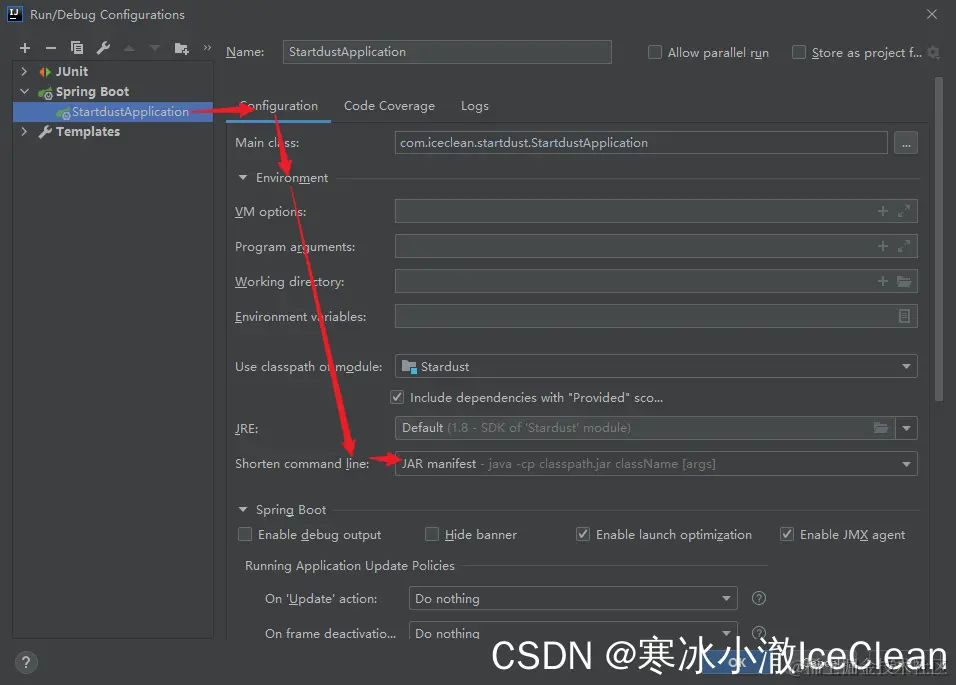Uncheck Include dependencies with Provided scope
Screen dimensions: 956x685
397,397
